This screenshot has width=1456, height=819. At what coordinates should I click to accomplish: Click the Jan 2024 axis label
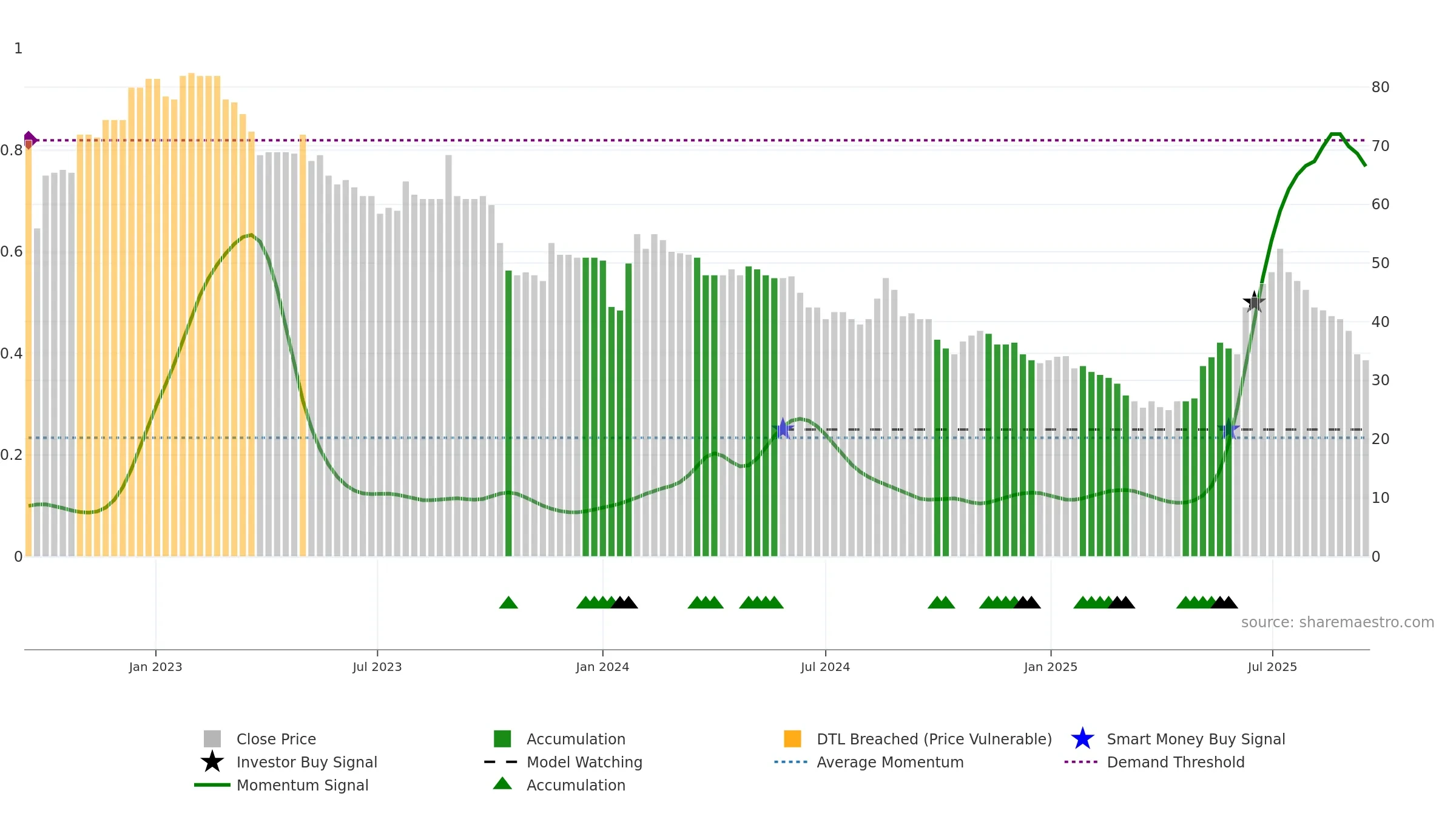click(x=602, y=667)
